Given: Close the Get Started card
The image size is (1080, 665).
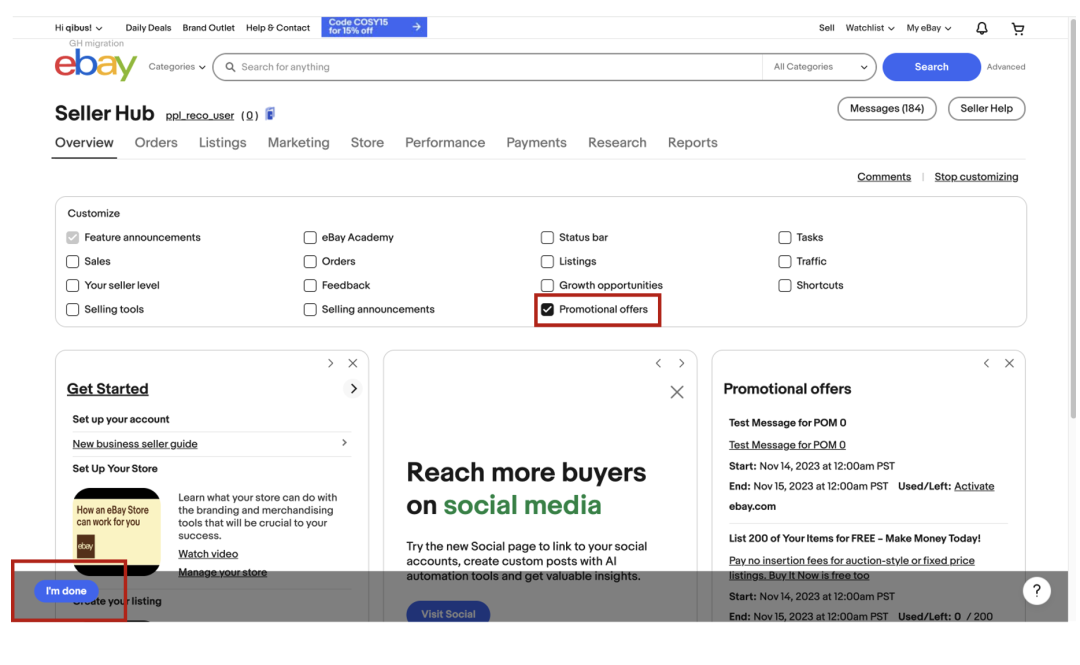Looking at the screenshot, I should 353,363.
